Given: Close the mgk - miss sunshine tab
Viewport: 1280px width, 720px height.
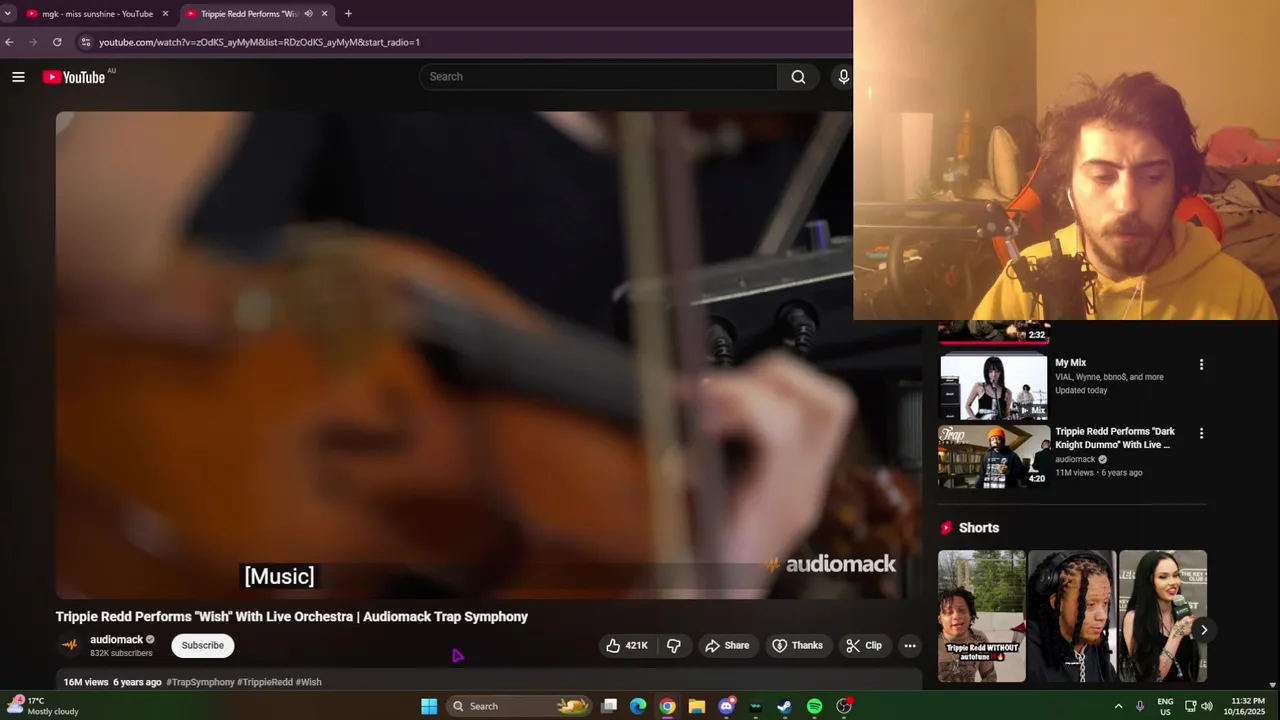Looking at the screenshot, I should pos(165,14).
